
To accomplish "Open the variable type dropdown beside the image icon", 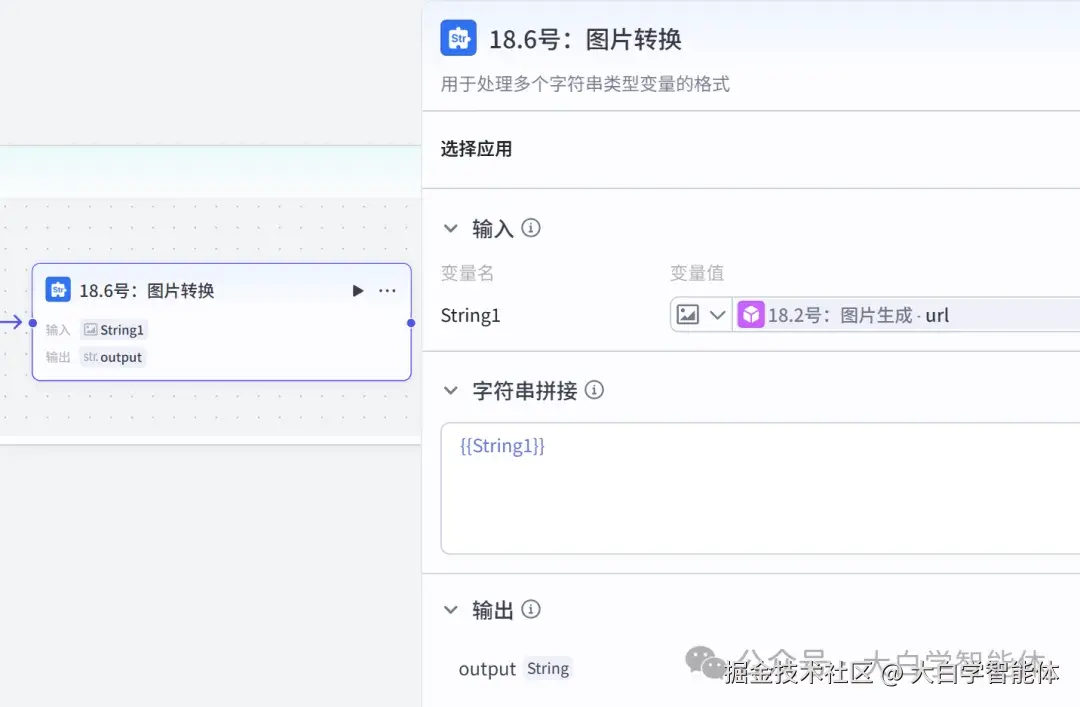I will point(716,314).
